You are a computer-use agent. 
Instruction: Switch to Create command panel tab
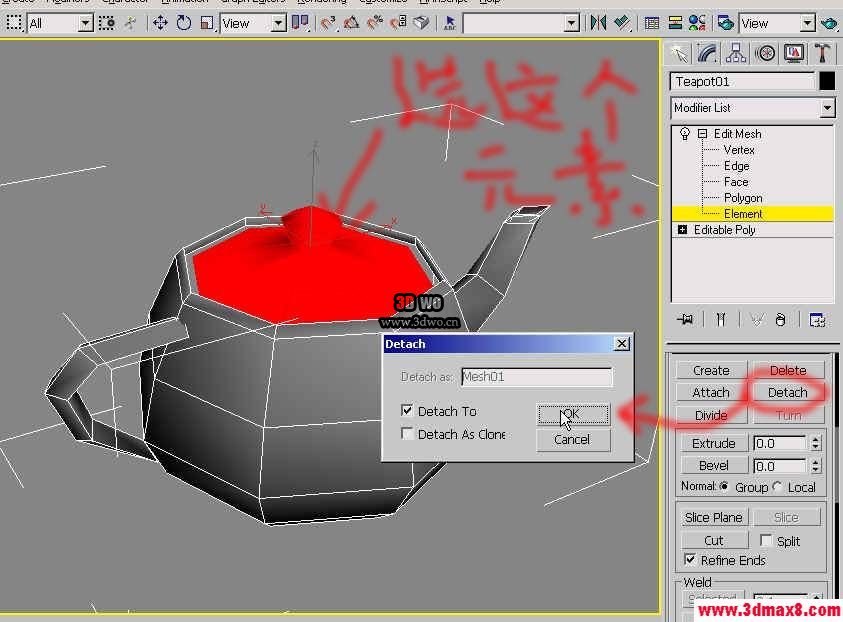pyautogui.click(x=680, y=53)
